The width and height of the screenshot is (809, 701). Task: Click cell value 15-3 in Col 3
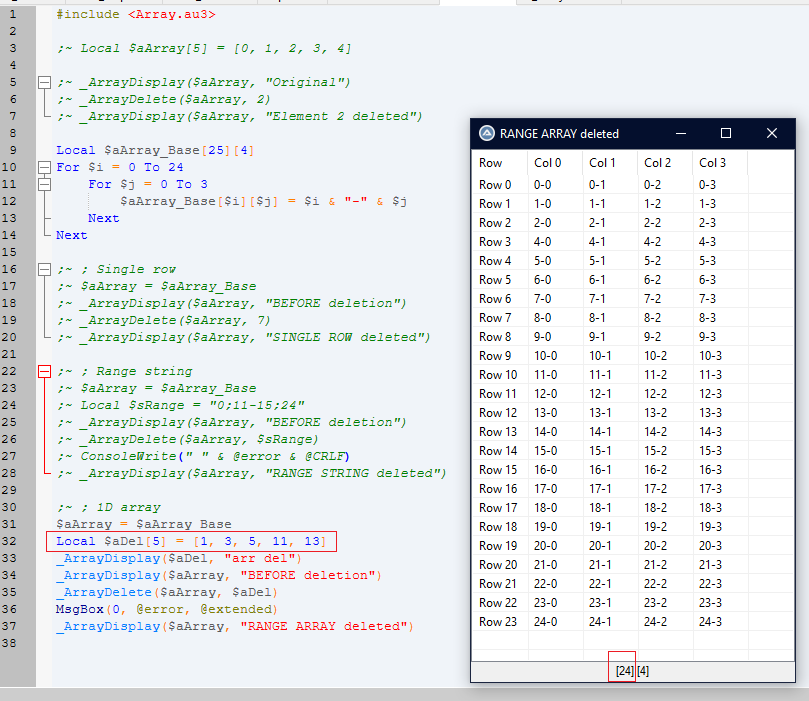[710, 451]
